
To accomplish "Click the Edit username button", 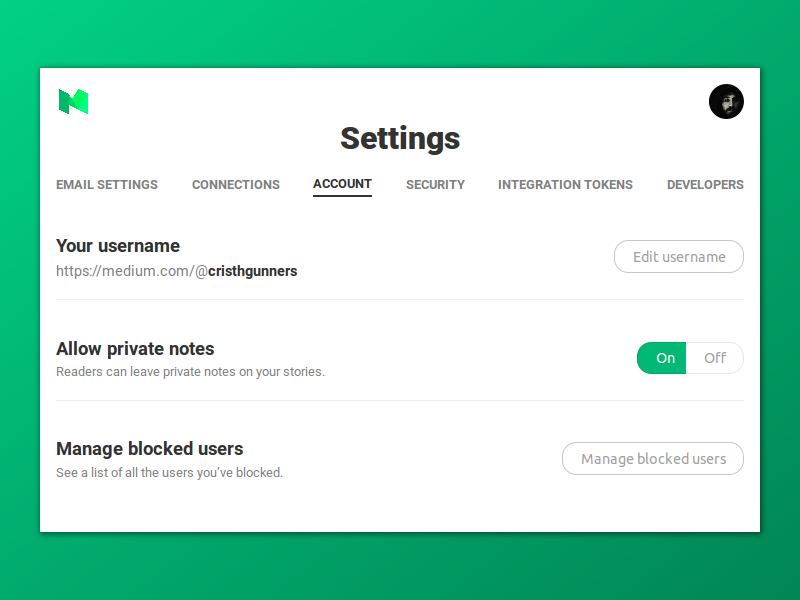I will 679,257.
